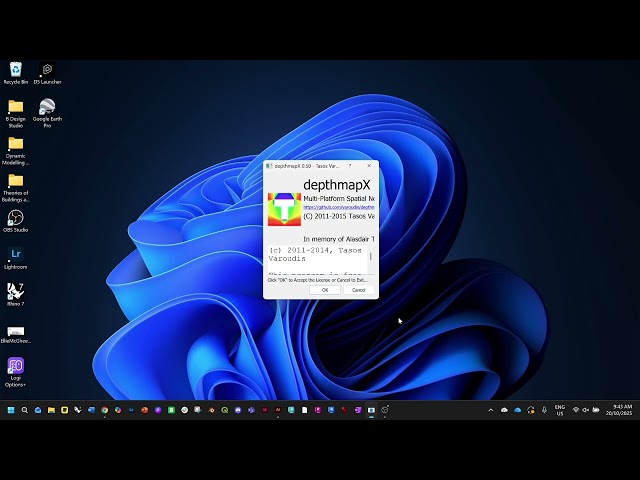Open Discord from the taskbar
Screen dimensions: 640x480
[238, 410]
